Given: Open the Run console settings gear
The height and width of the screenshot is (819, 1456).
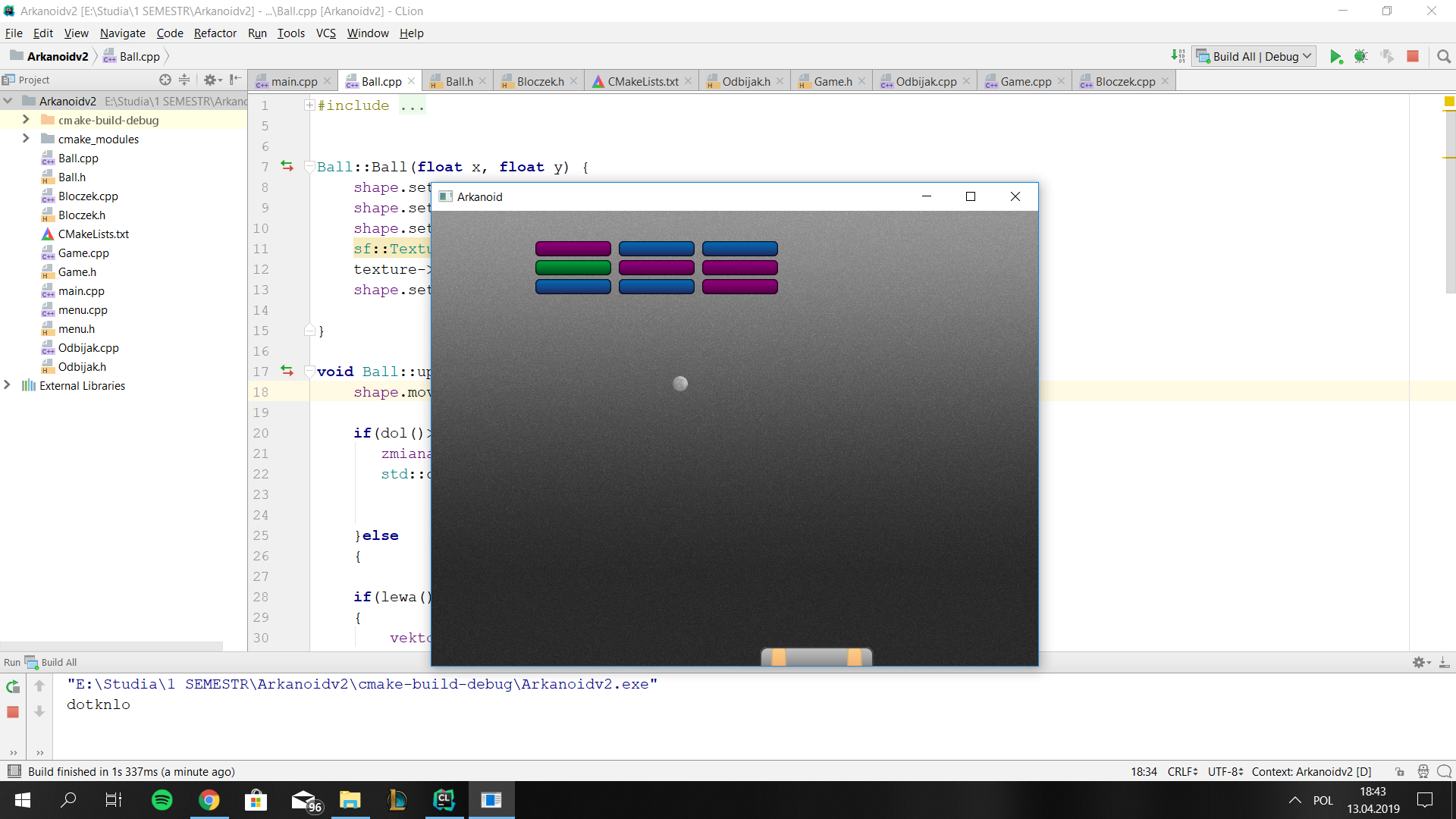Looking at the screenshot, I should pos(1420,662).
